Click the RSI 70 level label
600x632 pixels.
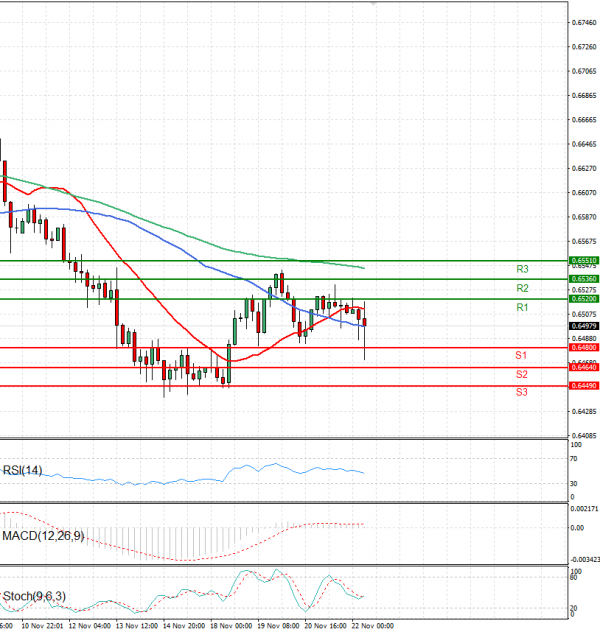click(x=574, y=459)
